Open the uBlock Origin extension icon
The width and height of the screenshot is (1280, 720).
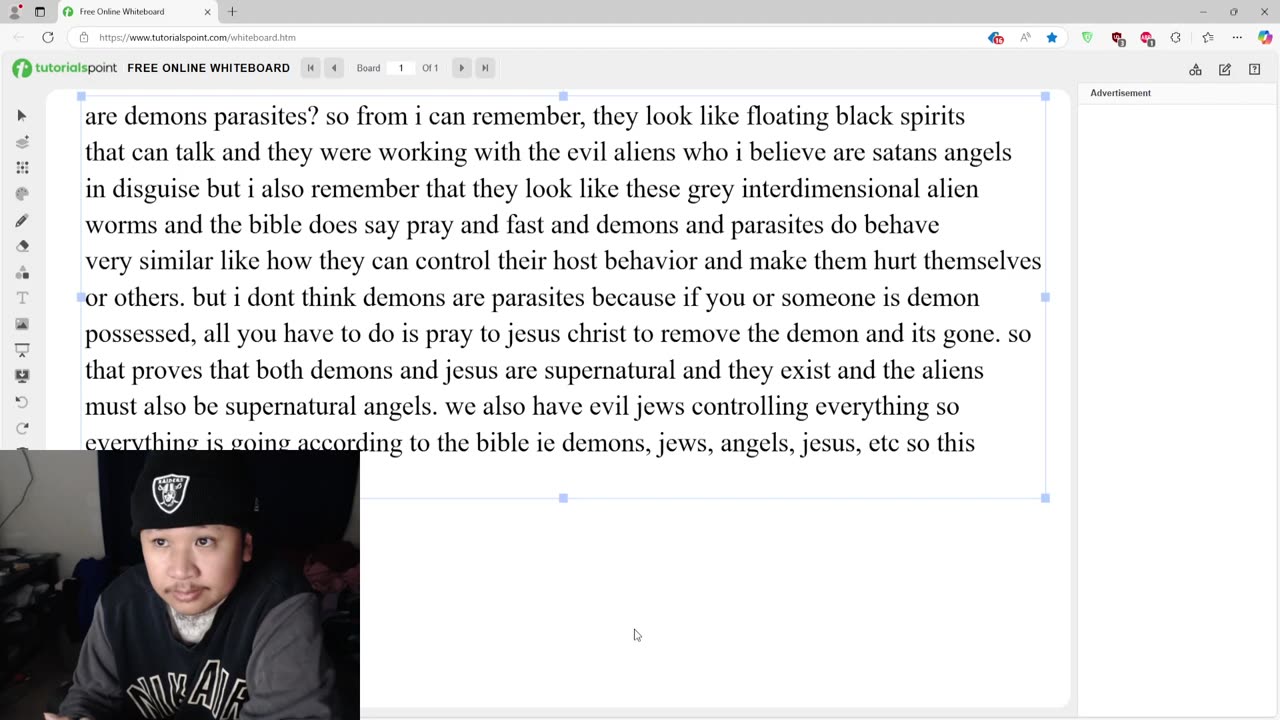1118,38
